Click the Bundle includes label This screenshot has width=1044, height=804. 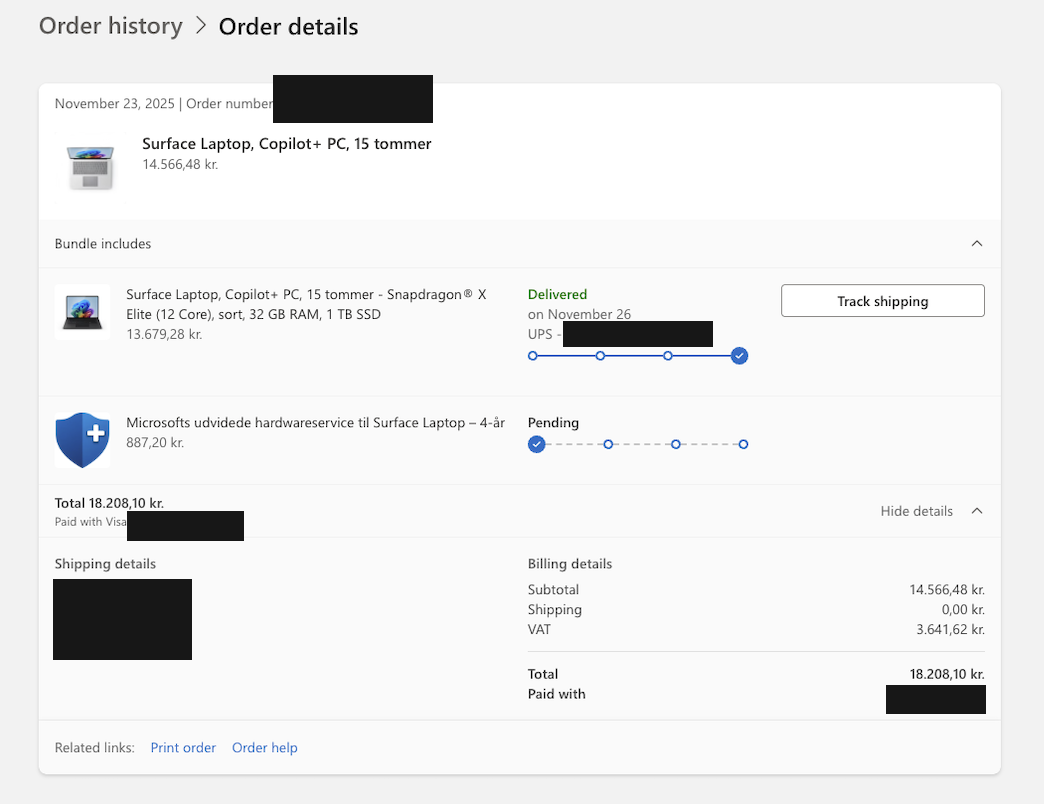103,244
